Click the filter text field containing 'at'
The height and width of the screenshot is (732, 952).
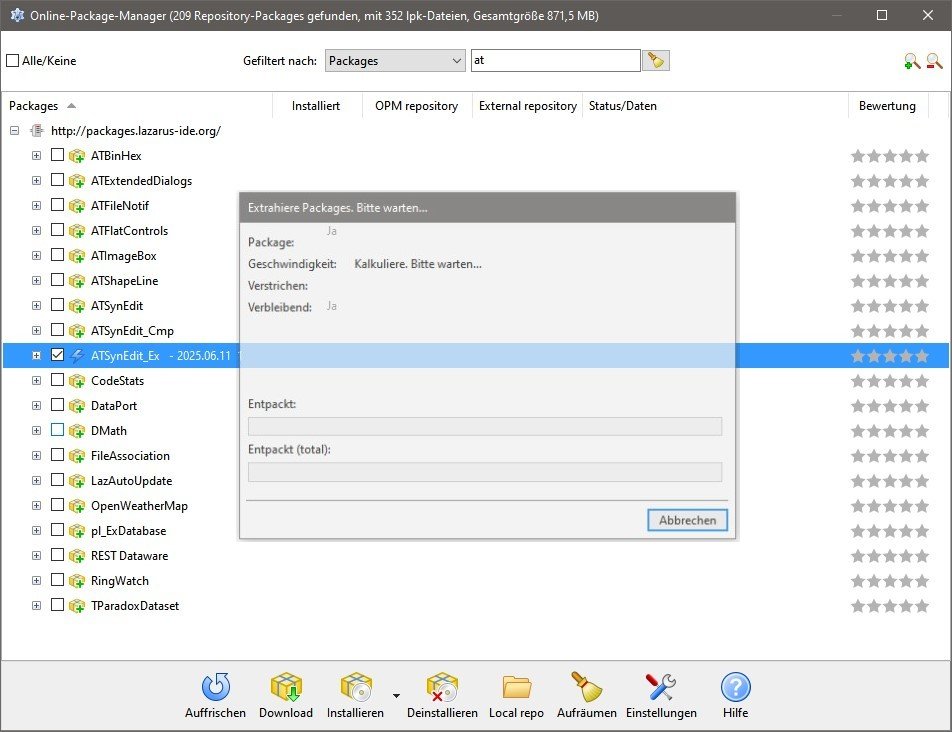point(556,61)
